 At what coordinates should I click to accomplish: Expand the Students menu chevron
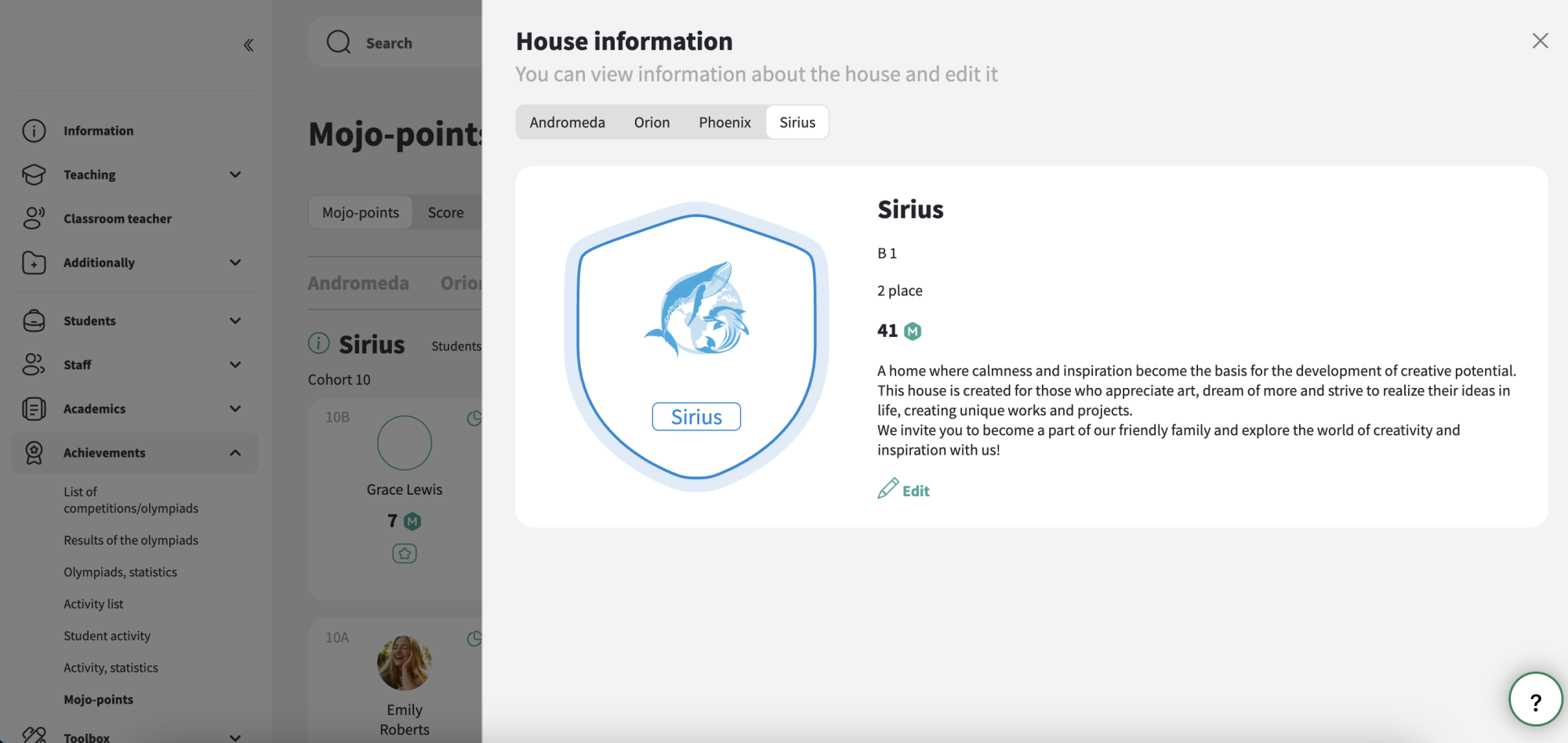coord(235,321)
